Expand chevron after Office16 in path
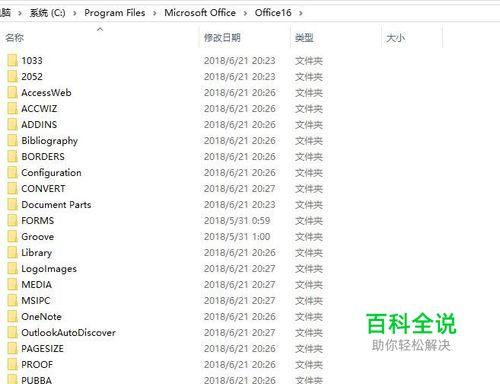This screenshot has width=500, height=384. point(301,13)
